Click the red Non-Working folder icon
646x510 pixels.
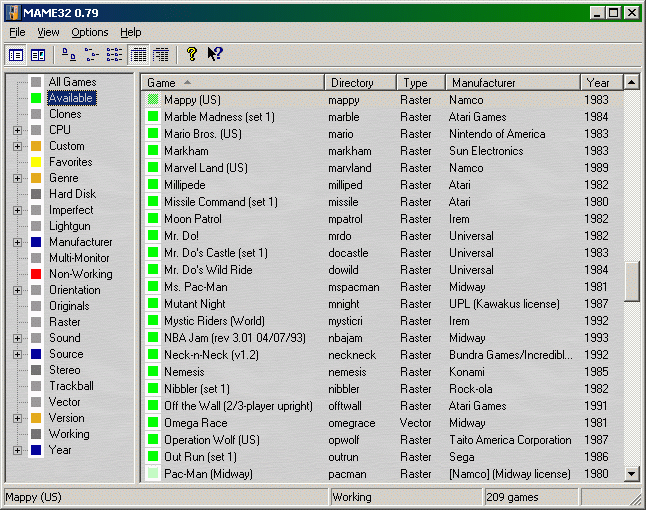point(36,274)
